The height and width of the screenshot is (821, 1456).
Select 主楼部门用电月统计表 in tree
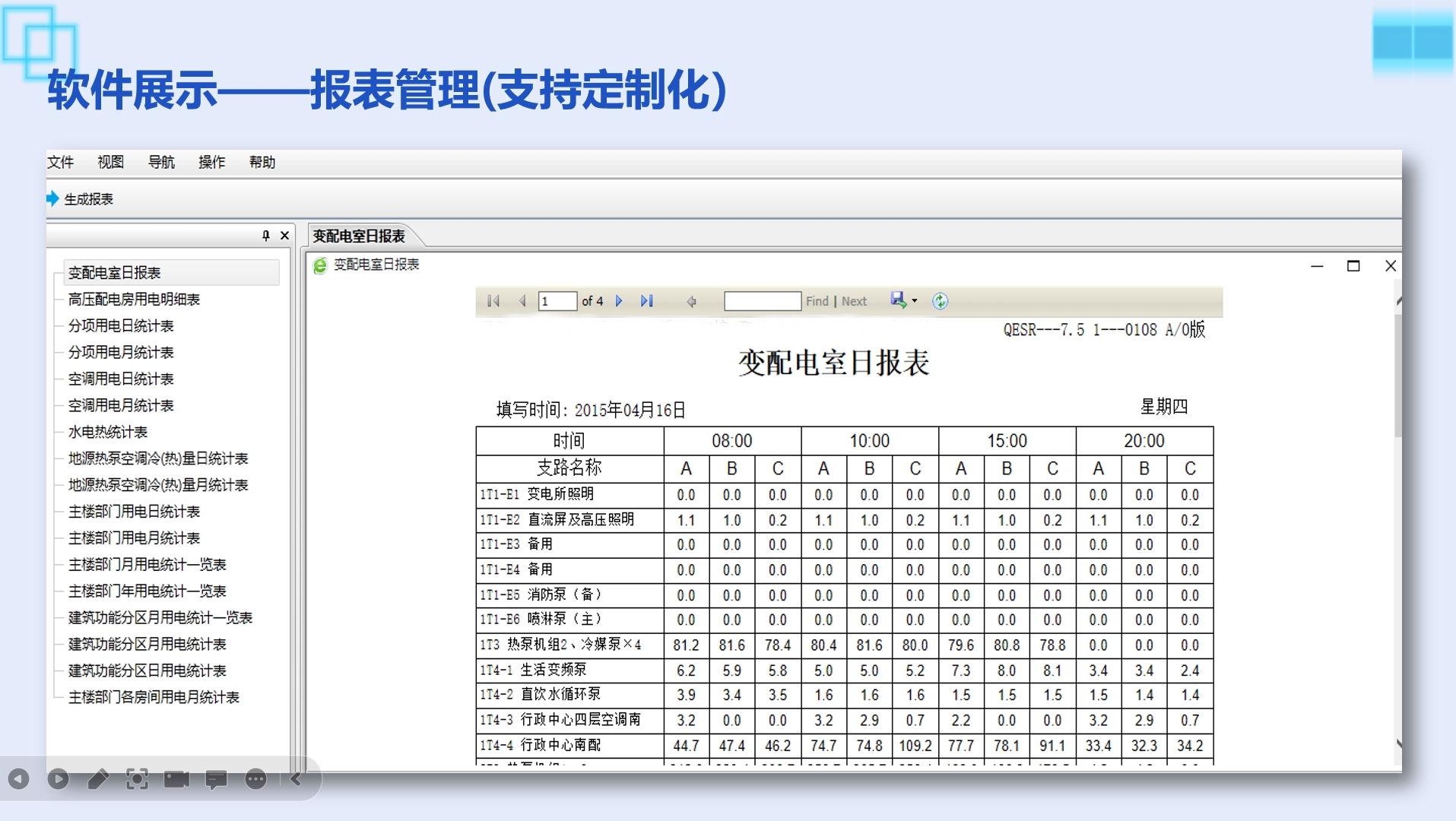click(135, 538)
